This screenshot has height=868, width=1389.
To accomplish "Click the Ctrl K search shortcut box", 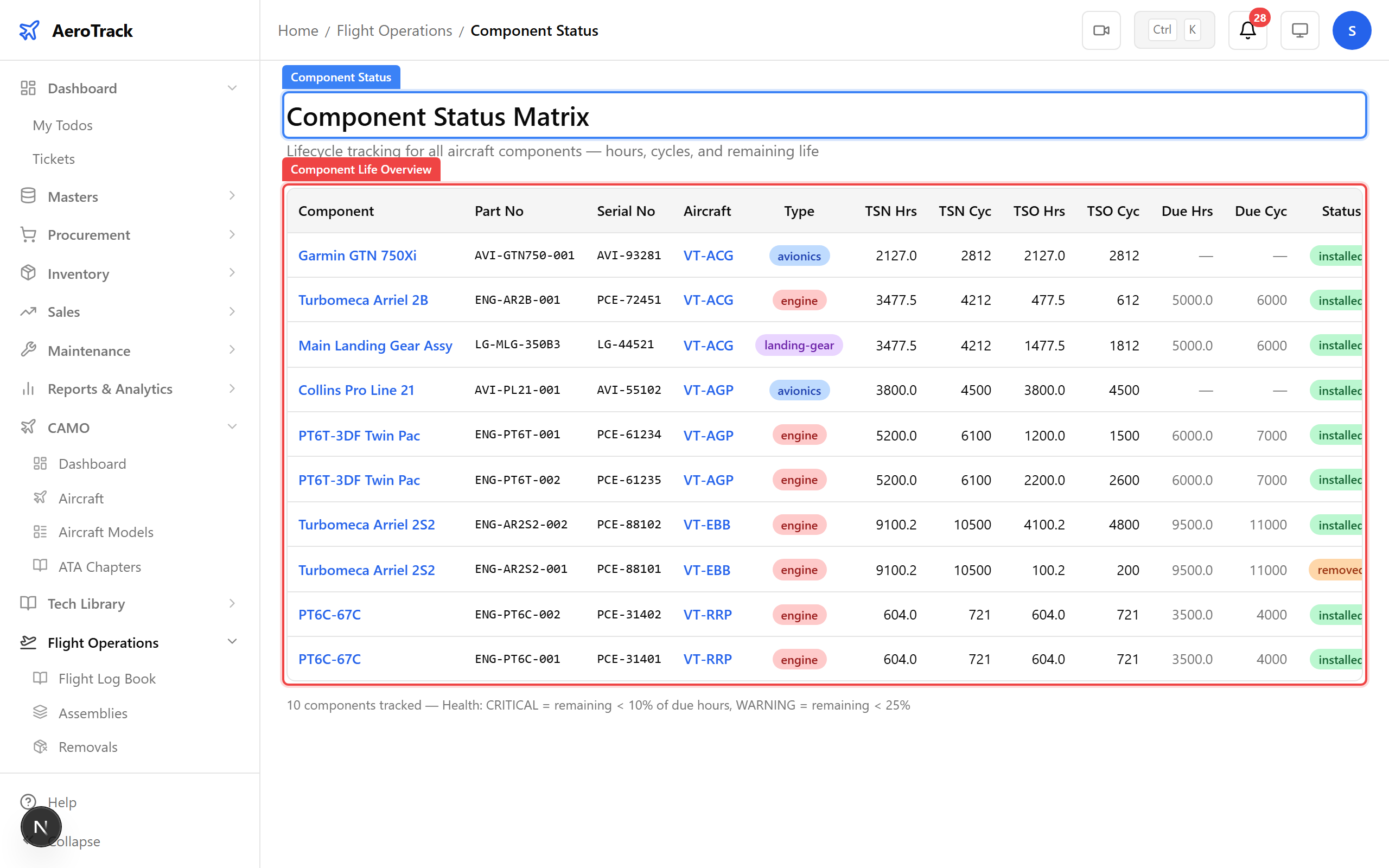I will [x=1174, y=29].
